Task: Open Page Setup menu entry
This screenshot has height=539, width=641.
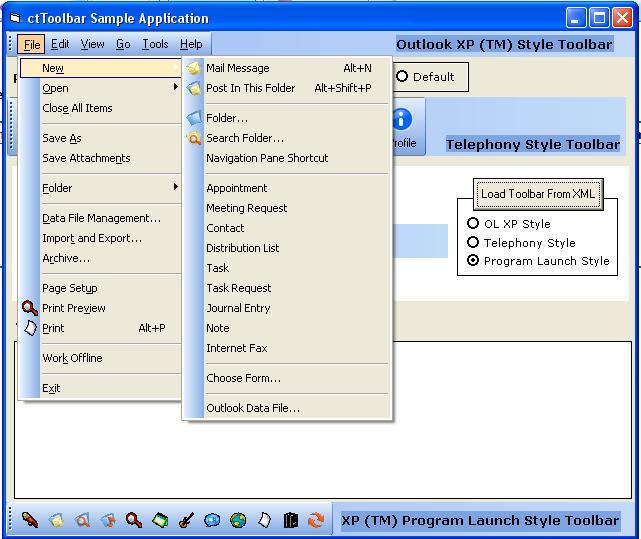Action: (x=100, y=288)
